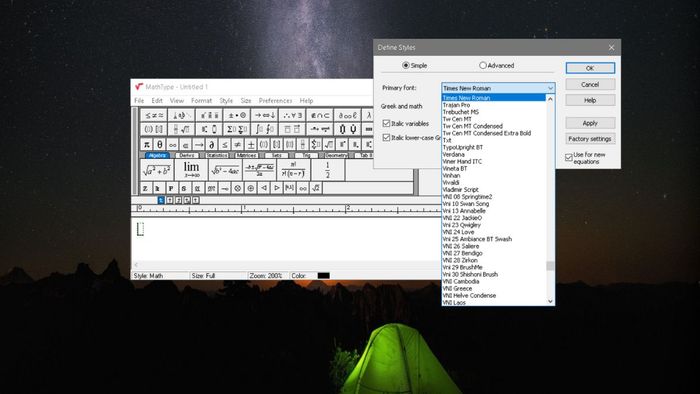The width and height of the screenshot is (700, 394).
Task: Open the set theory symbols palette (∉∩⊂)
Action: pyautogui.click(x=320, y=115)
